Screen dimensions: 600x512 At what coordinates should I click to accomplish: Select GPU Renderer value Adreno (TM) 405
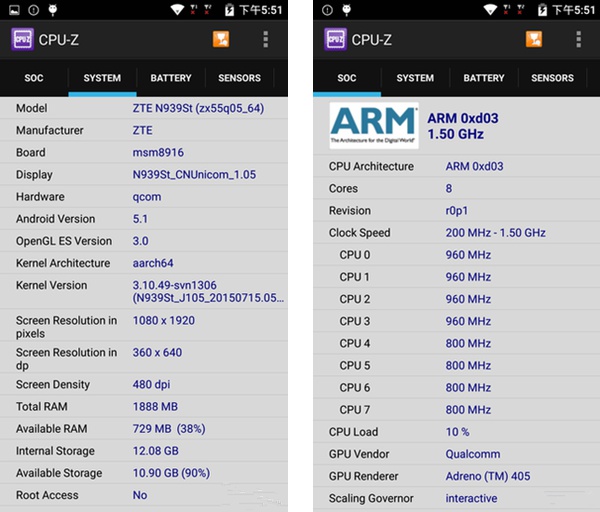(488, 476)
